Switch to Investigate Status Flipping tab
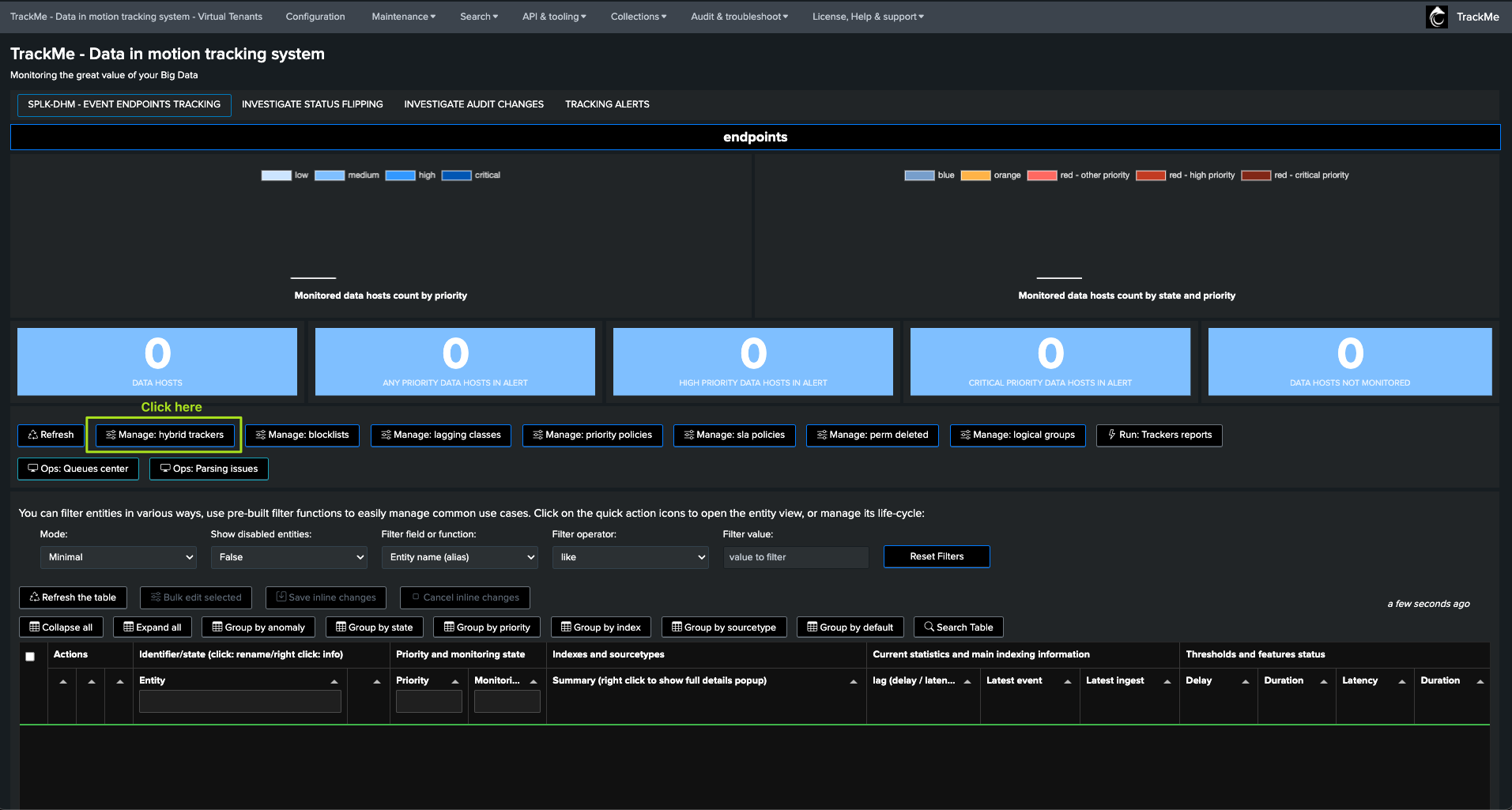Viewport: 1512px width, 810px height. pyautogui.click(x=312, y=104)
